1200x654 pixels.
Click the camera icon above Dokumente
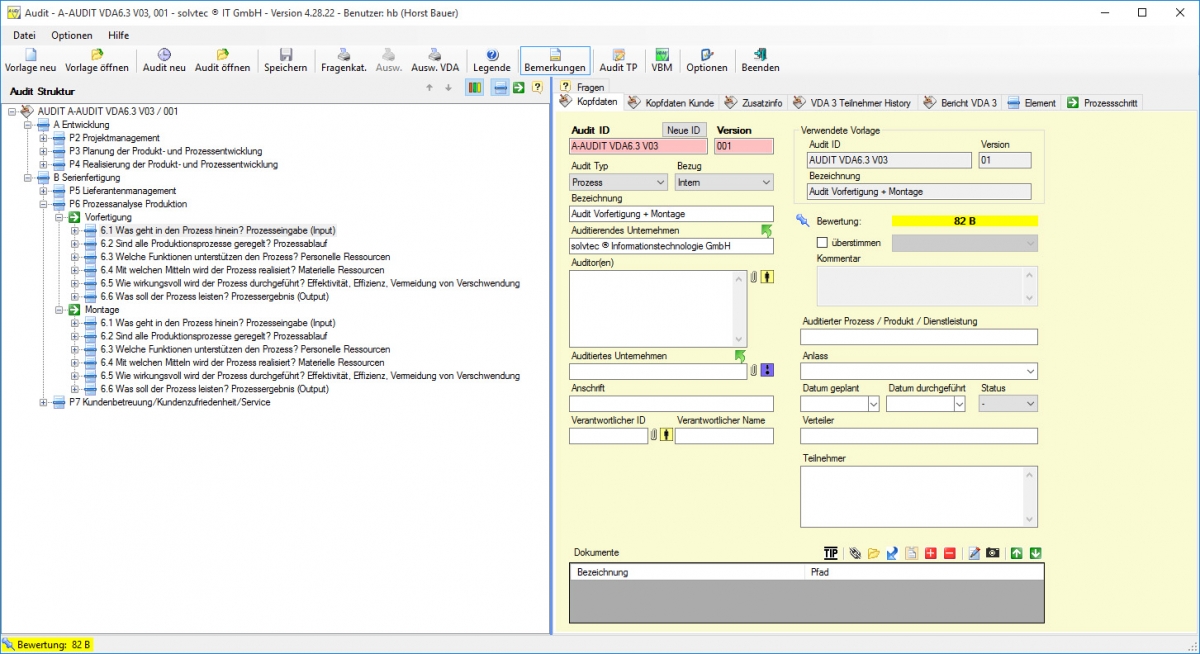993,553
